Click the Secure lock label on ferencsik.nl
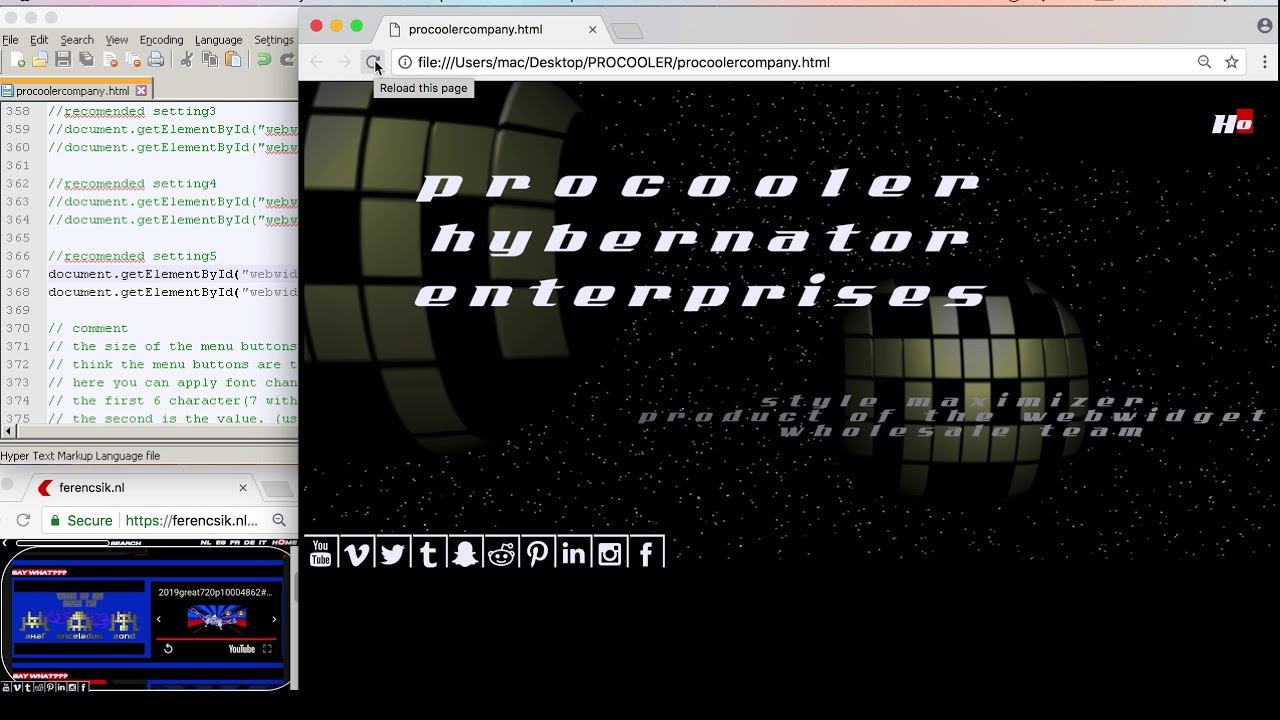1280x720 pixels. [81, 520]
